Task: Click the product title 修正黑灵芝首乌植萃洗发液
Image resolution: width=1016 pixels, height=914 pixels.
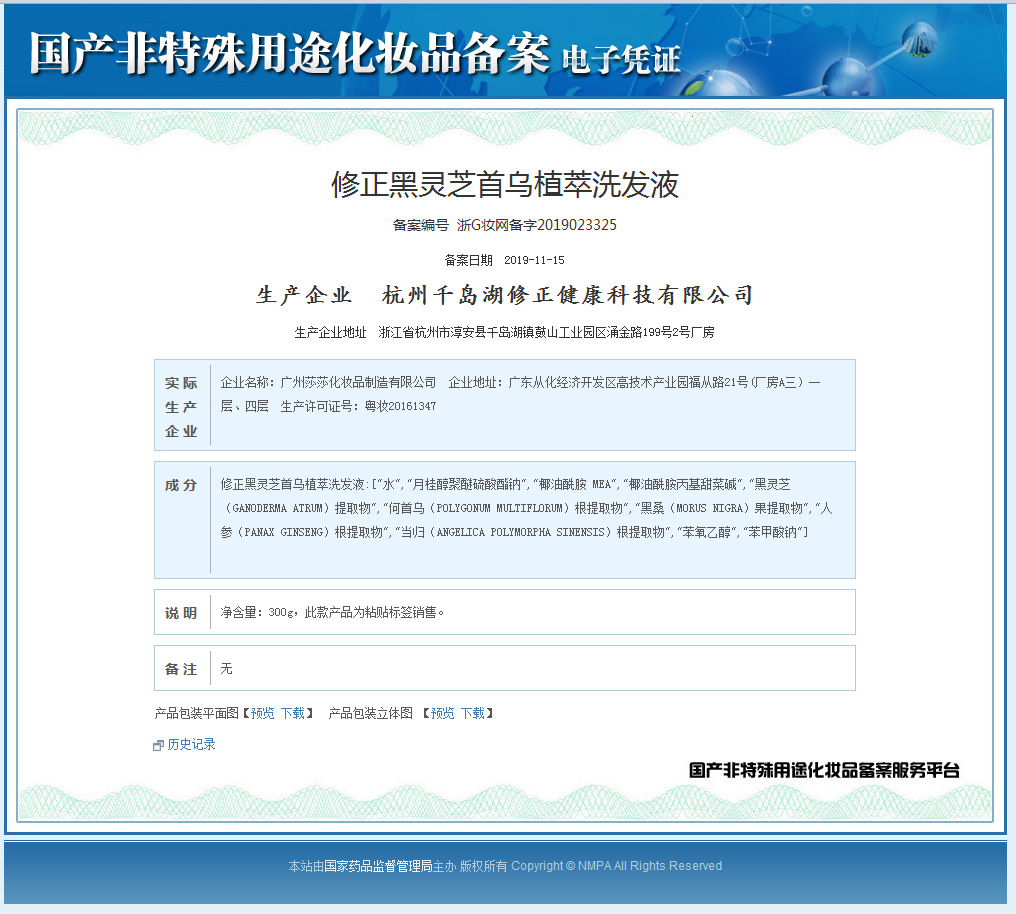Action: (x=505, y=184)
